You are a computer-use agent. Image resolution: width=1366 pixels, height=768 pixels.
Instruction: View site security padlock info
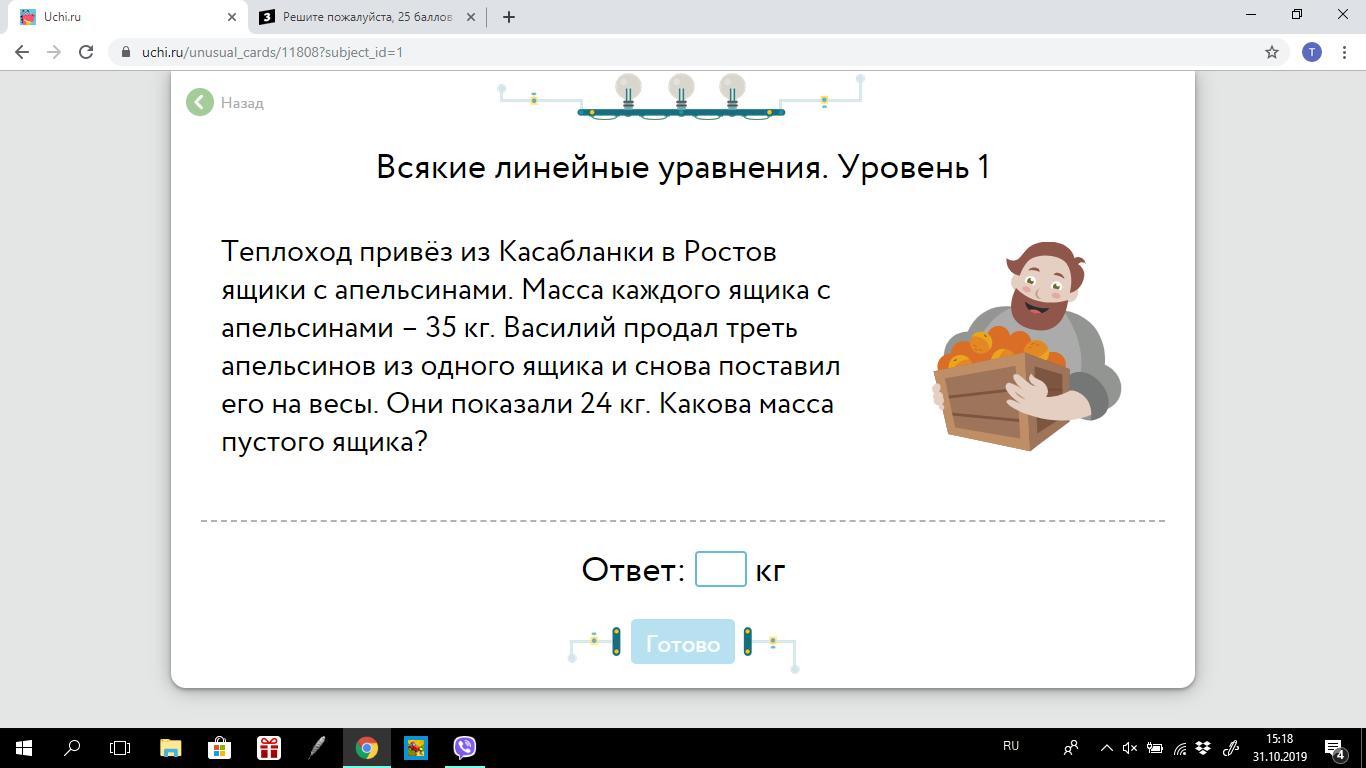(126, 52)
